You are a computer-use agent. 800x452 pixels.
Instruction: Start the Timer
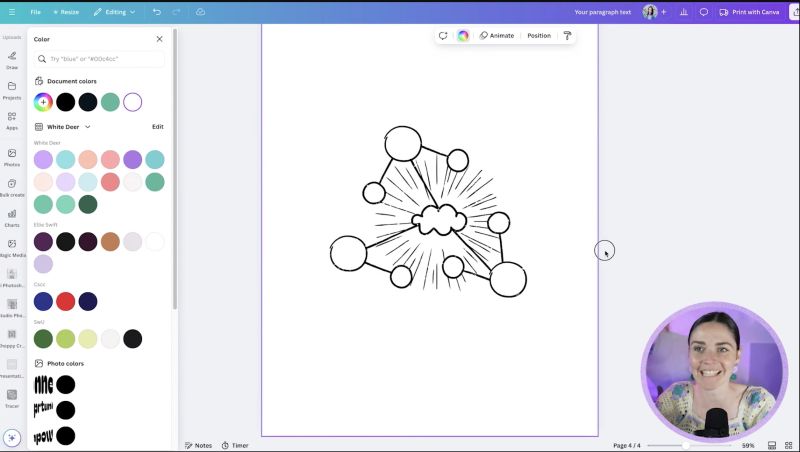coord(235,445)
